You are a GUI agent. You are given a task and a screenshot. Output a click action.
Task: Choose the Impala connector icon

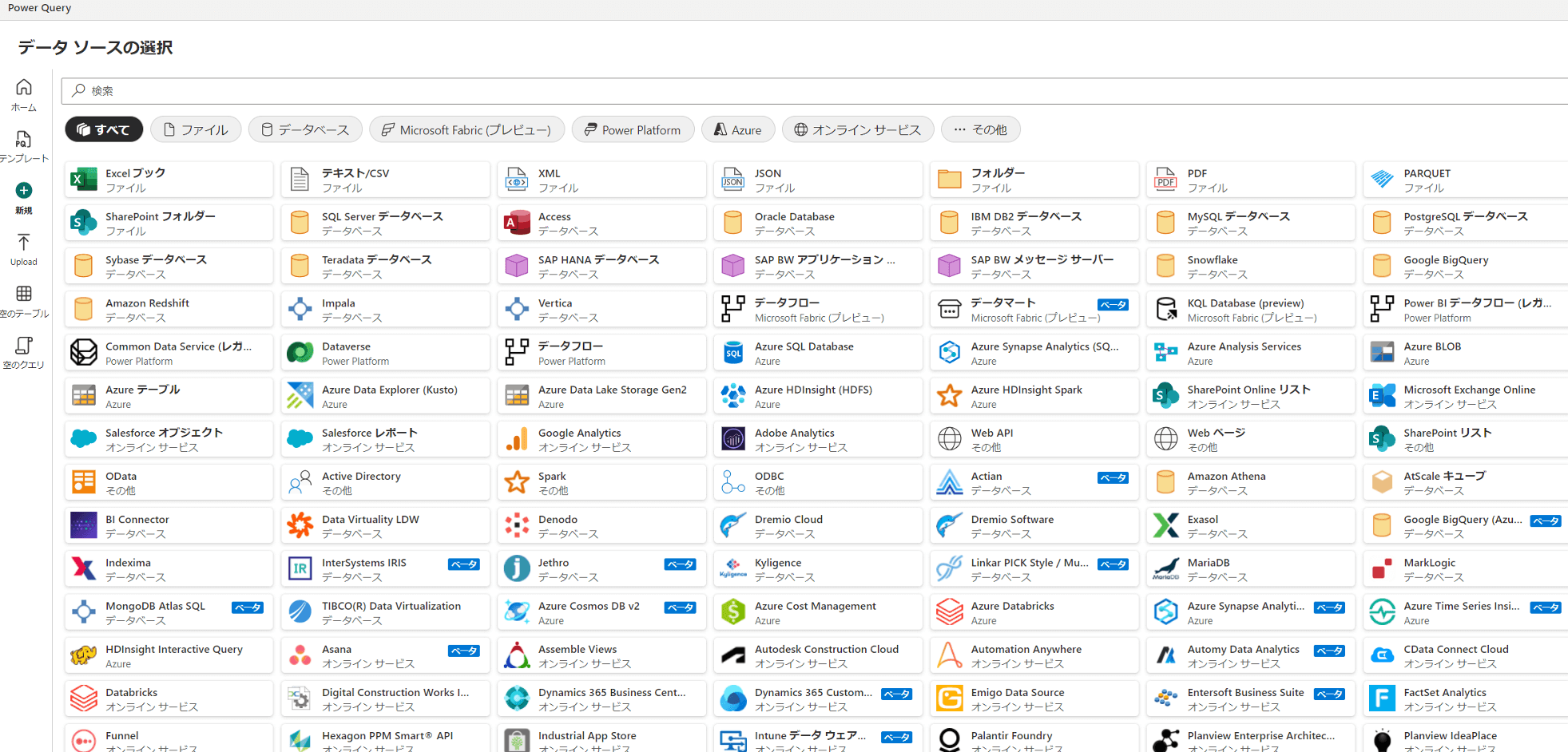pos(300,309)
